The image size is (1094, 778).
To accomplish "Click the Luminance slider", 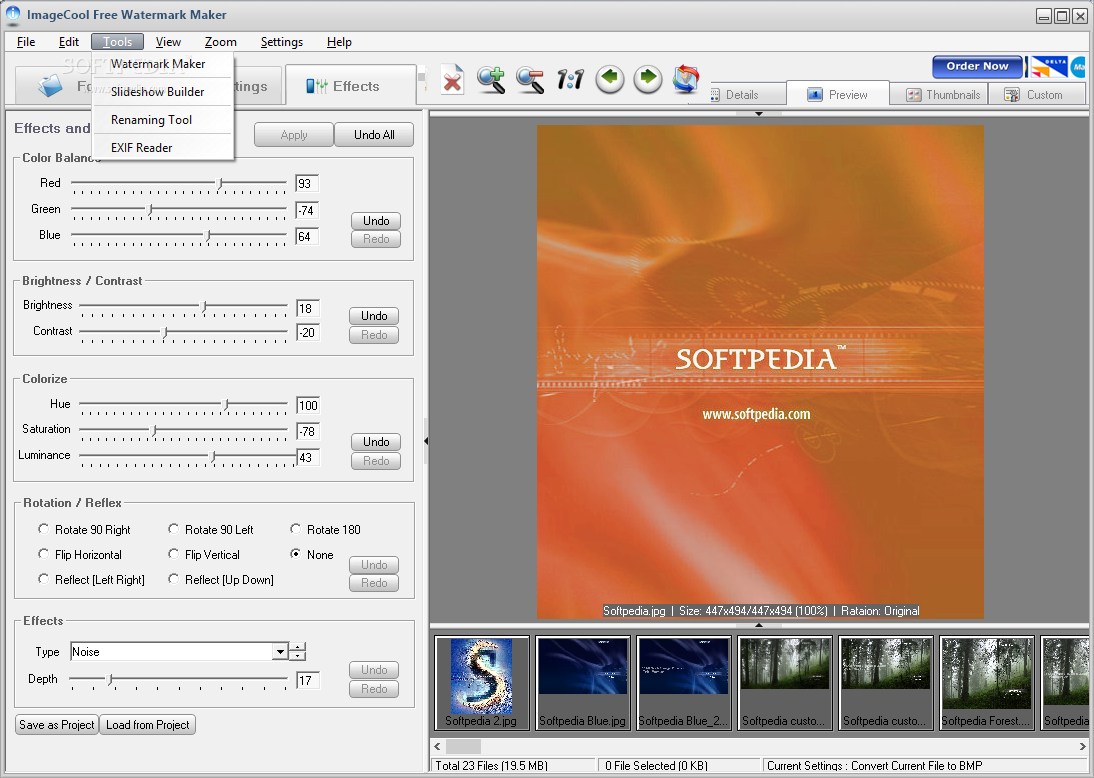I will pyautogui.click(x=188, y=457).
